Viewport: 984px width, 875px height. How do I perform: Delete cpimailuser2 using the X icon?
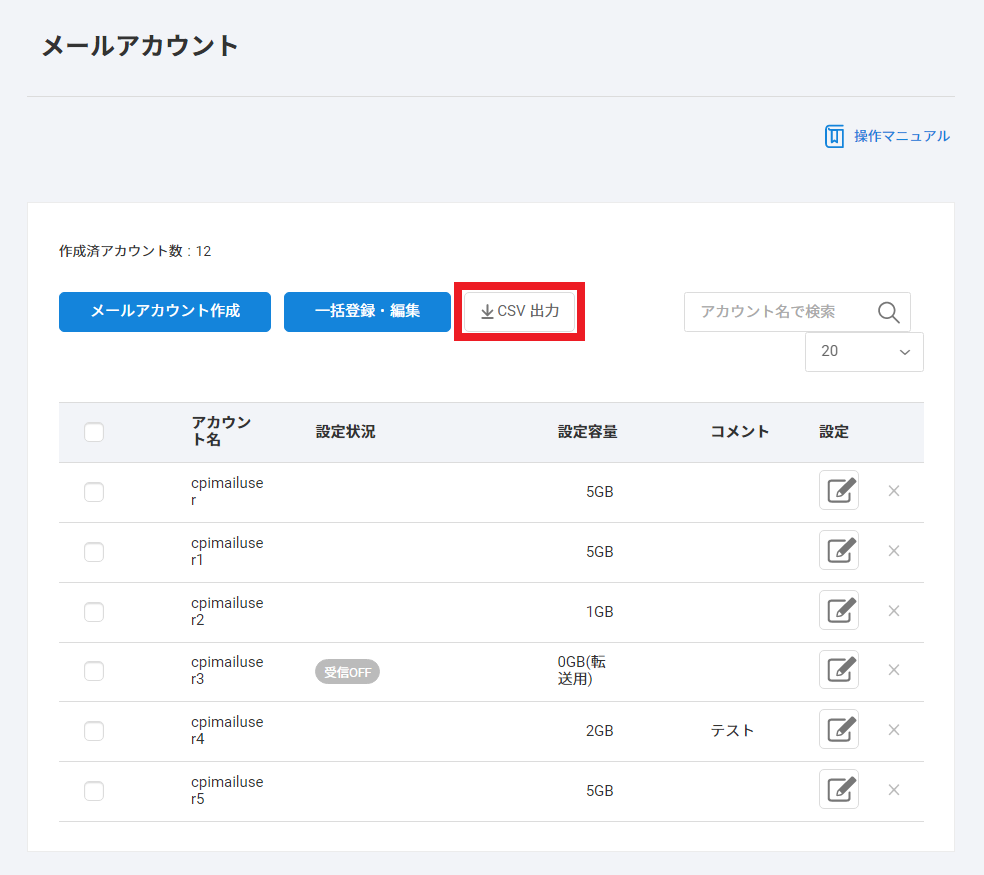point(894,611)
